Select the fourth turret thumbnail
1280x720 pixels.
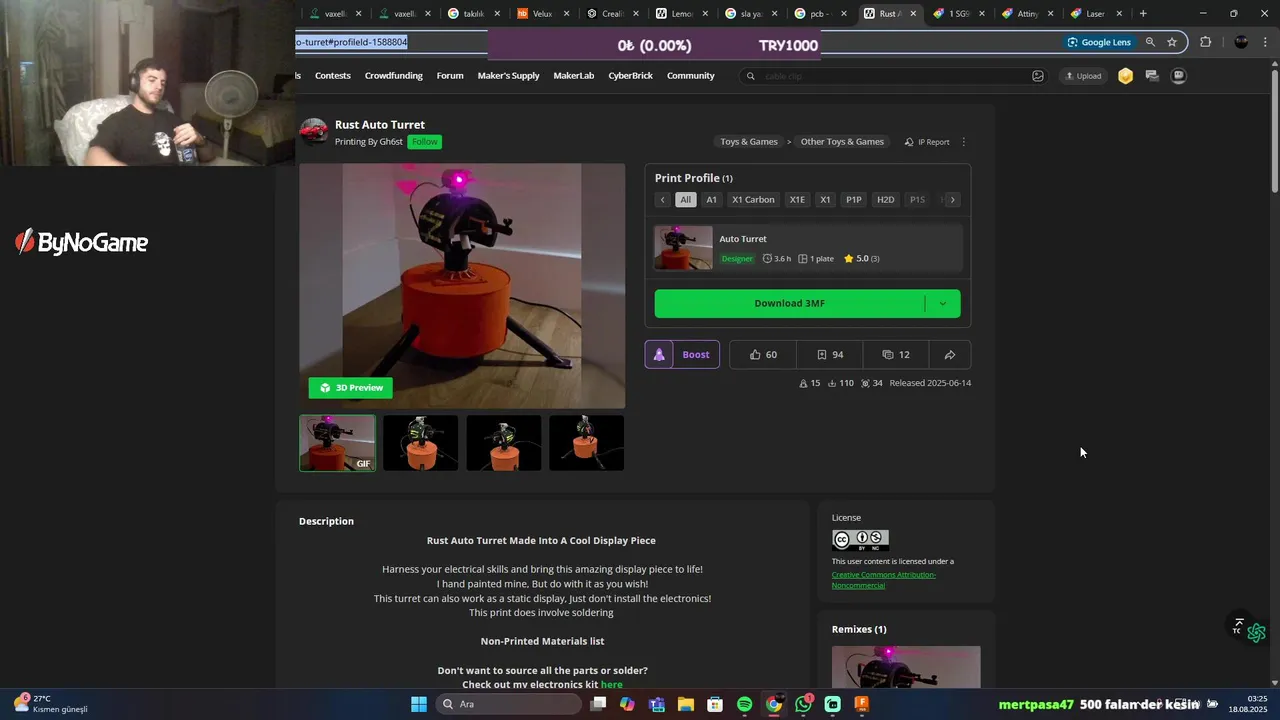pos(587,443)
